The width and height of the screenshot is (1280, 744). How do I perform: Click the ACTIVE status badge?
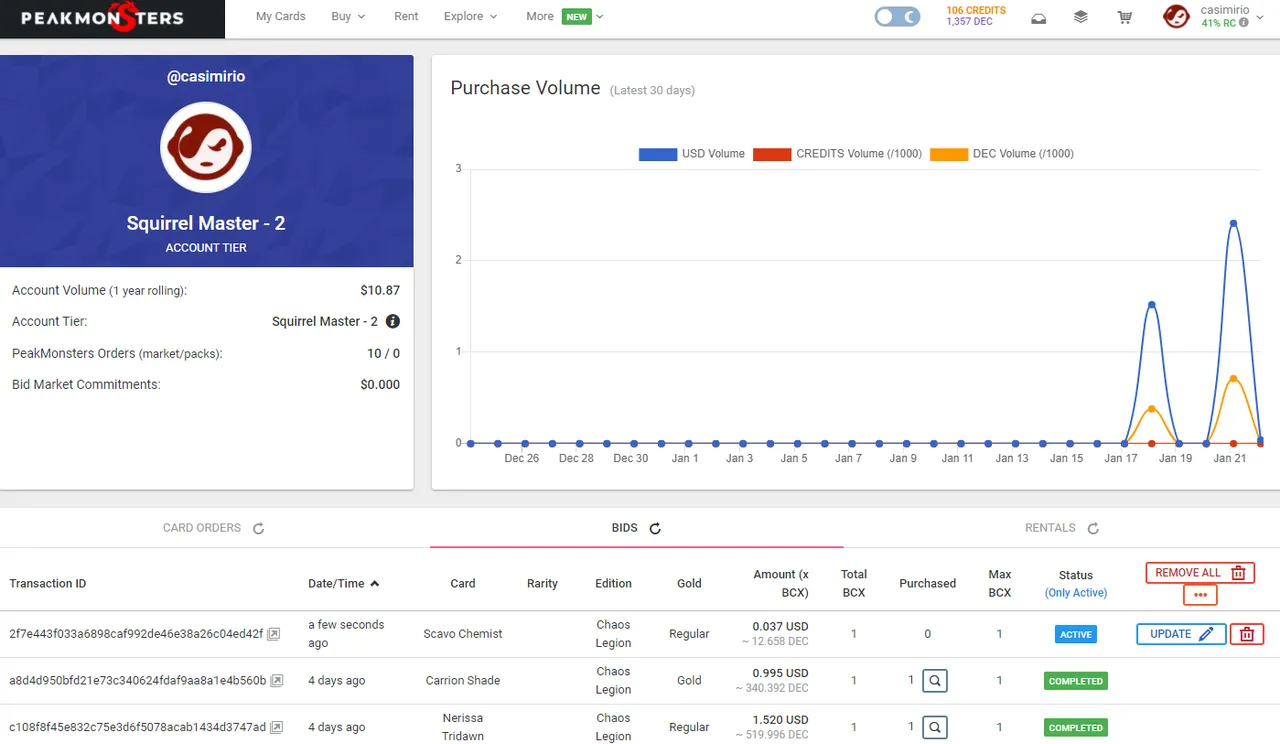pyautogui.click(x=1076, y=634)
